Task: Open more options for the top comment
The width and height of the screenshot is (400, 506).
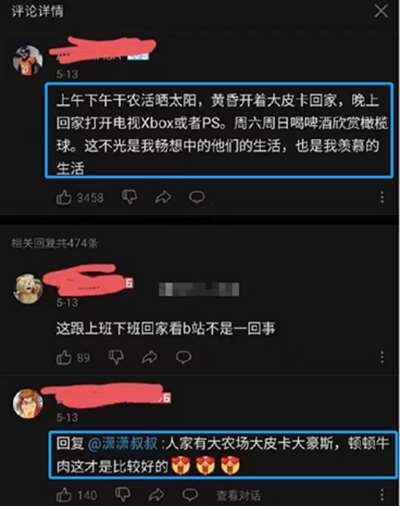Action: click(x=382, y=197)
